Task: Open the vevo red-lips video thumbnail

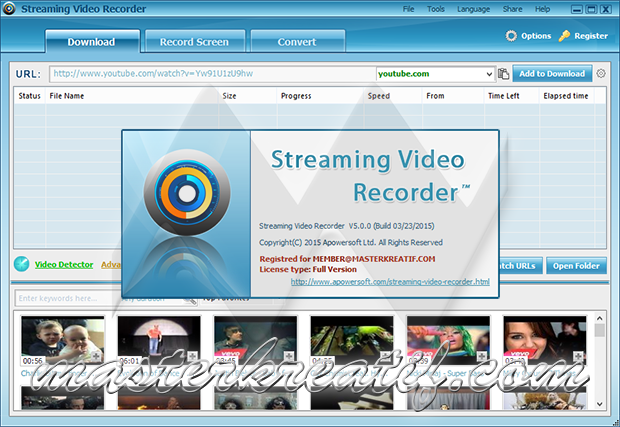Action: 544,340
